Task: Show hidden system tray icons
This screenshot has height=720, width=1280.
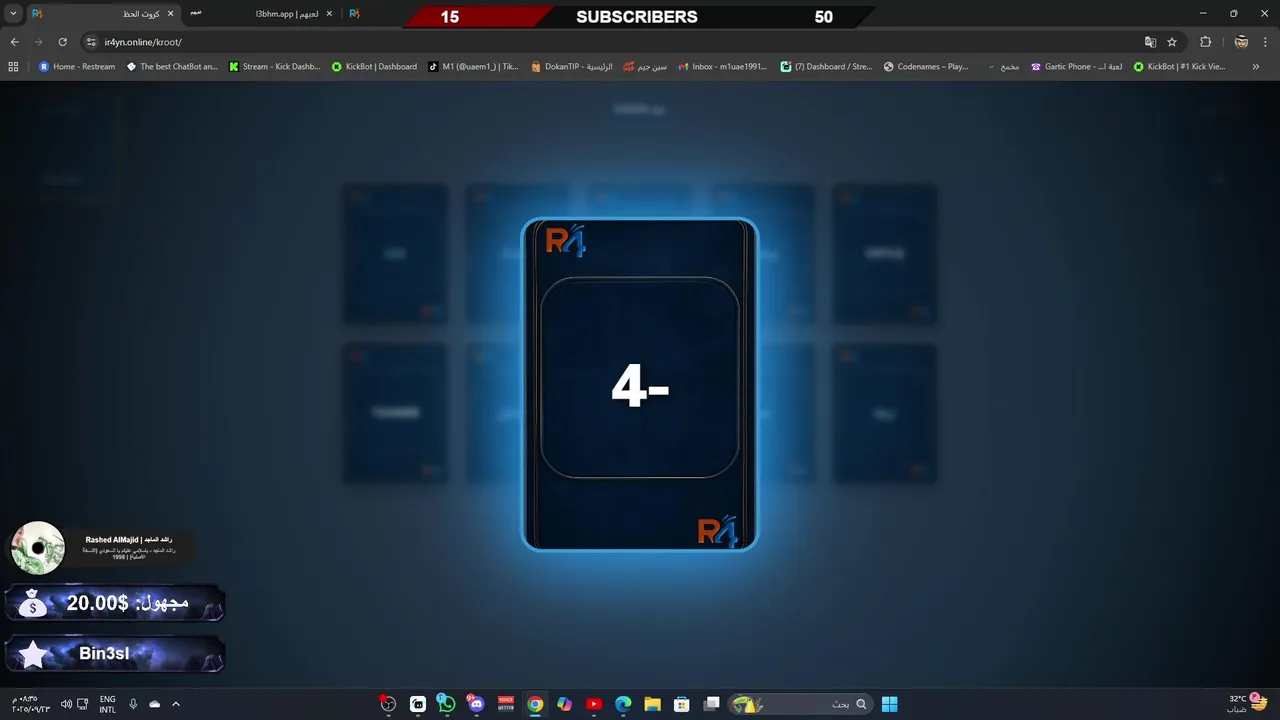Action: 176,704
